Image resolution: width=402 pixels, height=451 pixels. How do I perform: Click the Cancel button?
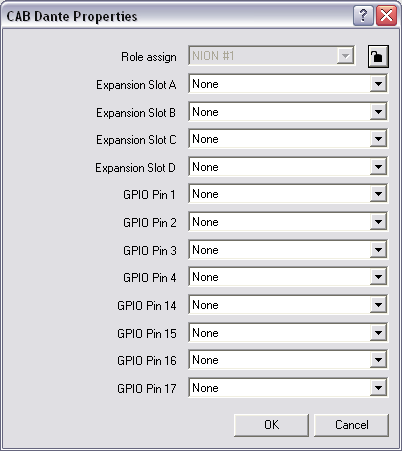tap(351, 425)
